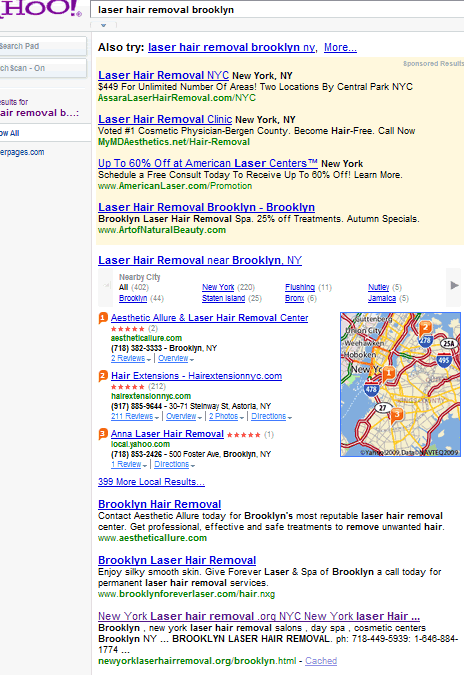464x675 pixels.
Task: Filter by Jamaica (5) city
Action: click(382, 298)
